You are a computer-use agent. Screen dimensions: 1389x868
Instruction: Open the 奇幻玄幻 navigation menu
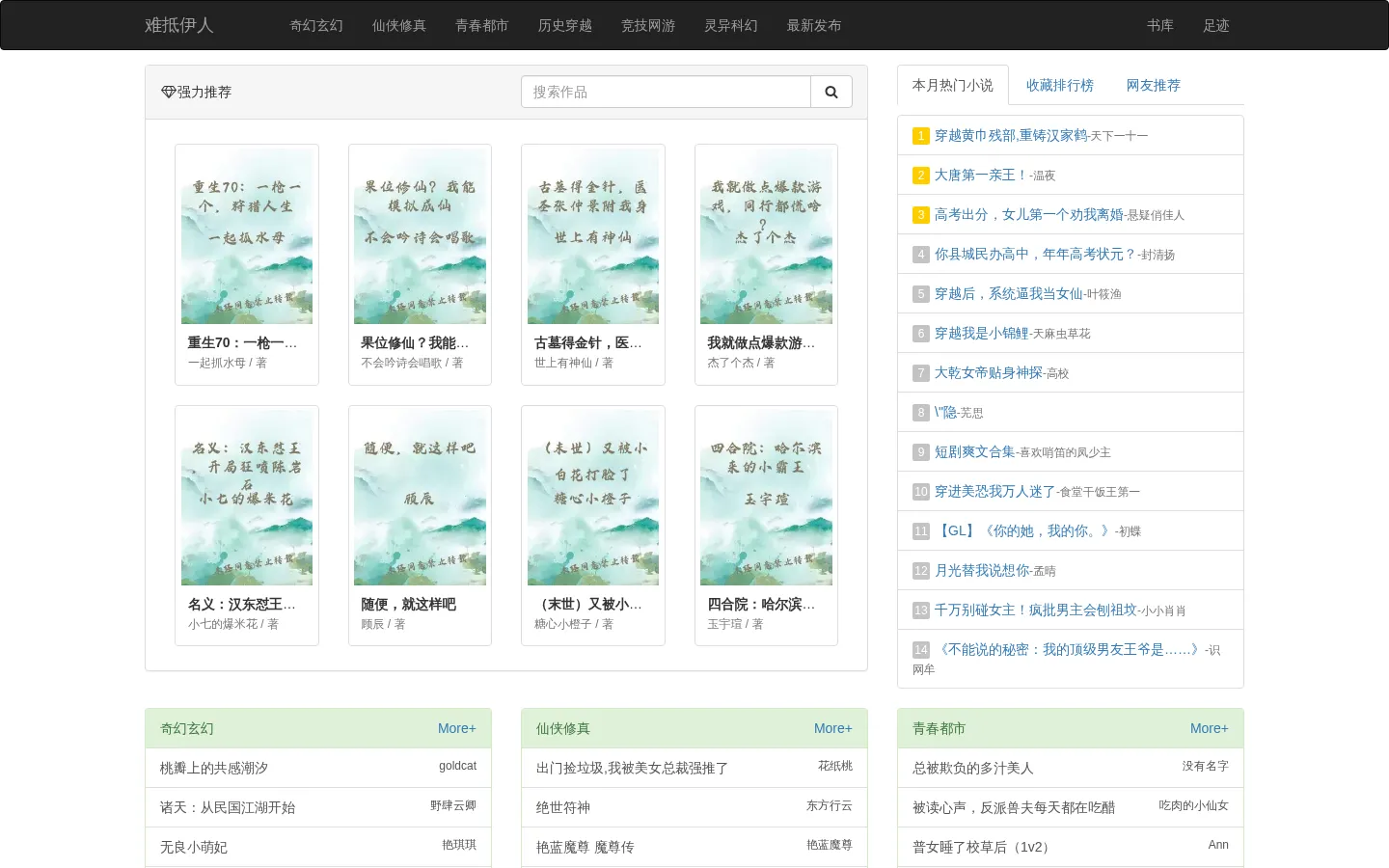(x=316, y=25)
